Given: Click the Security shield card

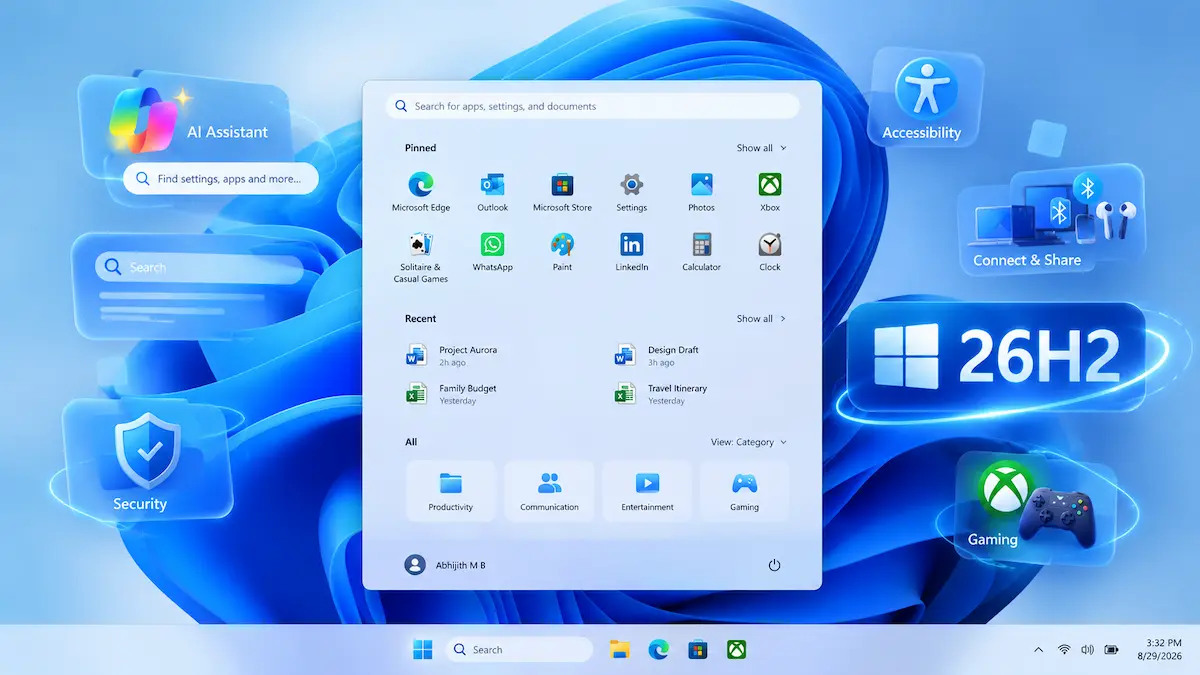Looking at the screenshot, I should coord(147,458).
